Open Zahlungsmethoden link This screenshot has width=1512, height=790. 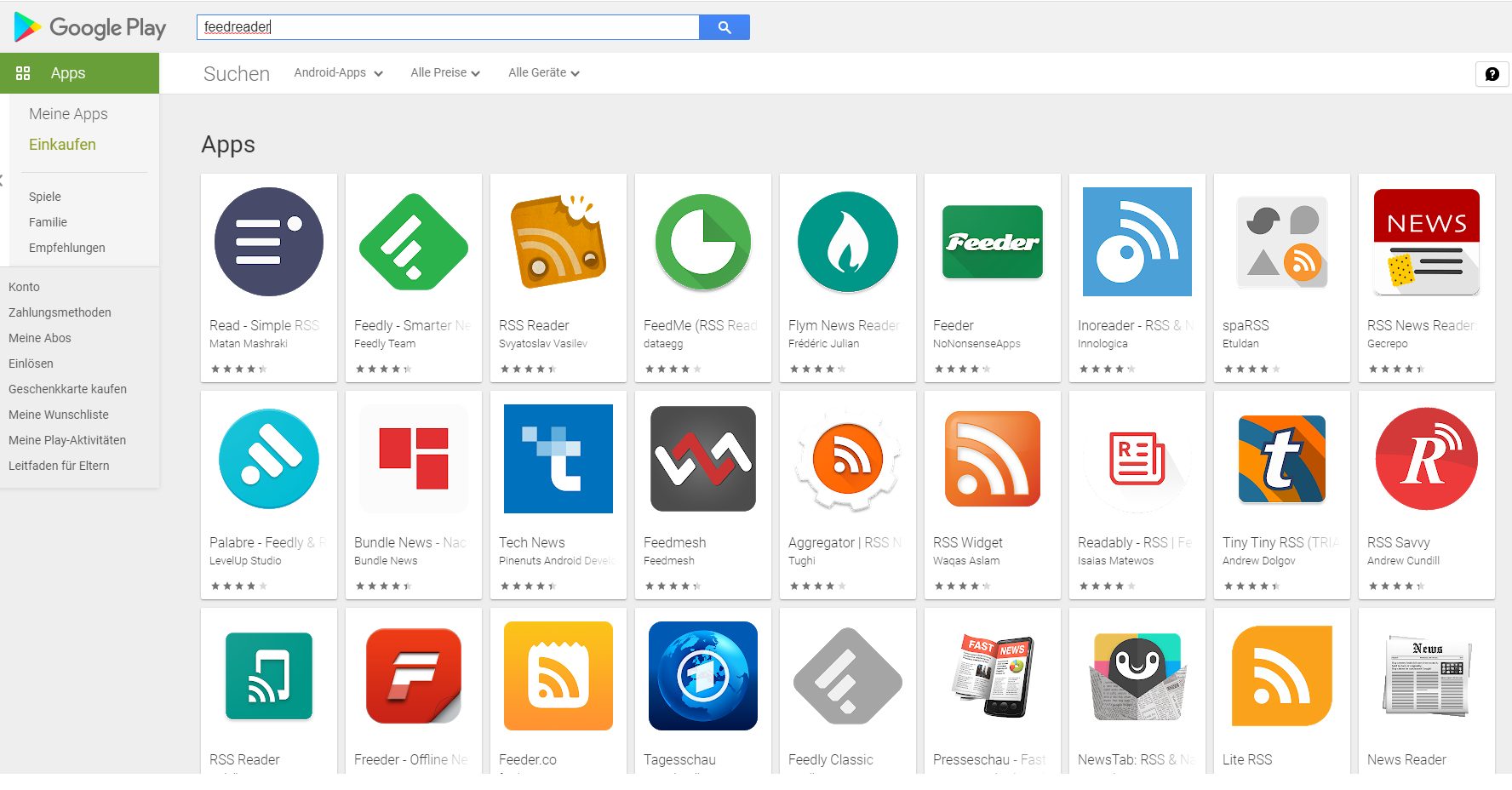click(x=60, y=312)
